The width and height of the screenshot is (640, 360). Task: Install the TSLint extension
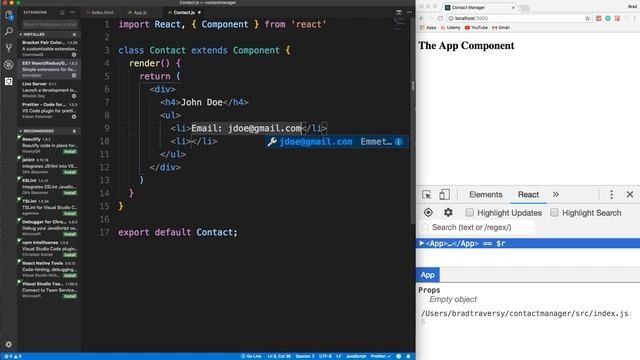click(x=70, y=213)
